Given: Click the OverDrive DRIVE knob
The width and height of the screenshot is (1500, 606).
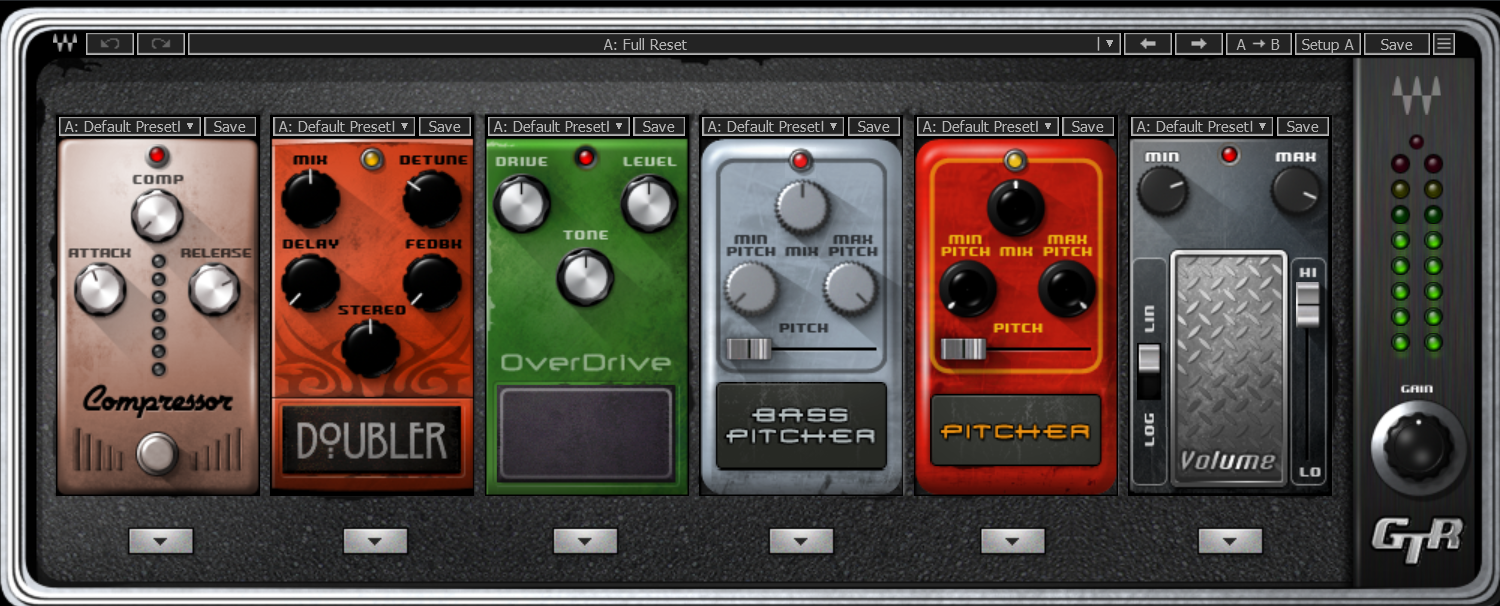Looking at the screenshot, I should (522, 202).
